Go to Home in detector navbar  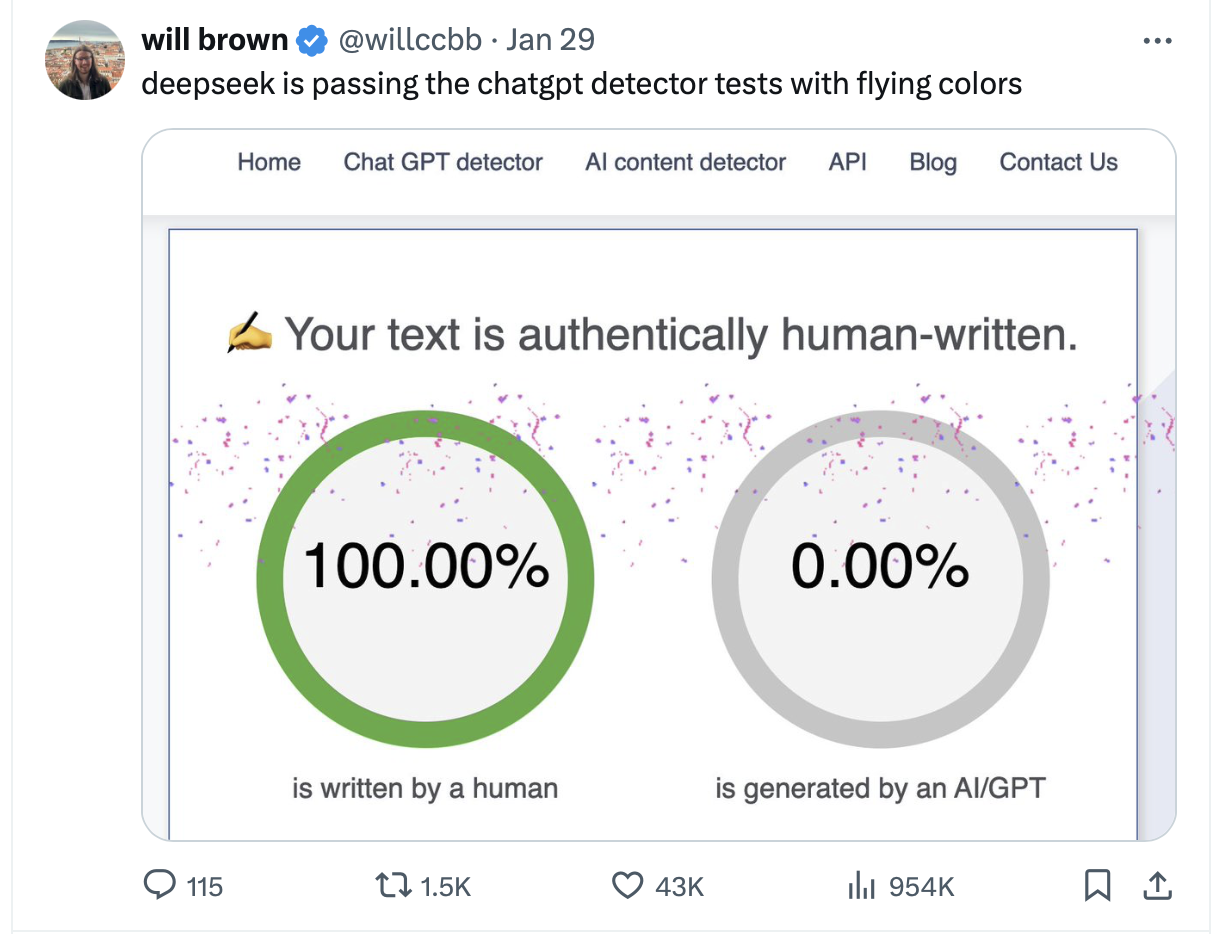point(269,163)
